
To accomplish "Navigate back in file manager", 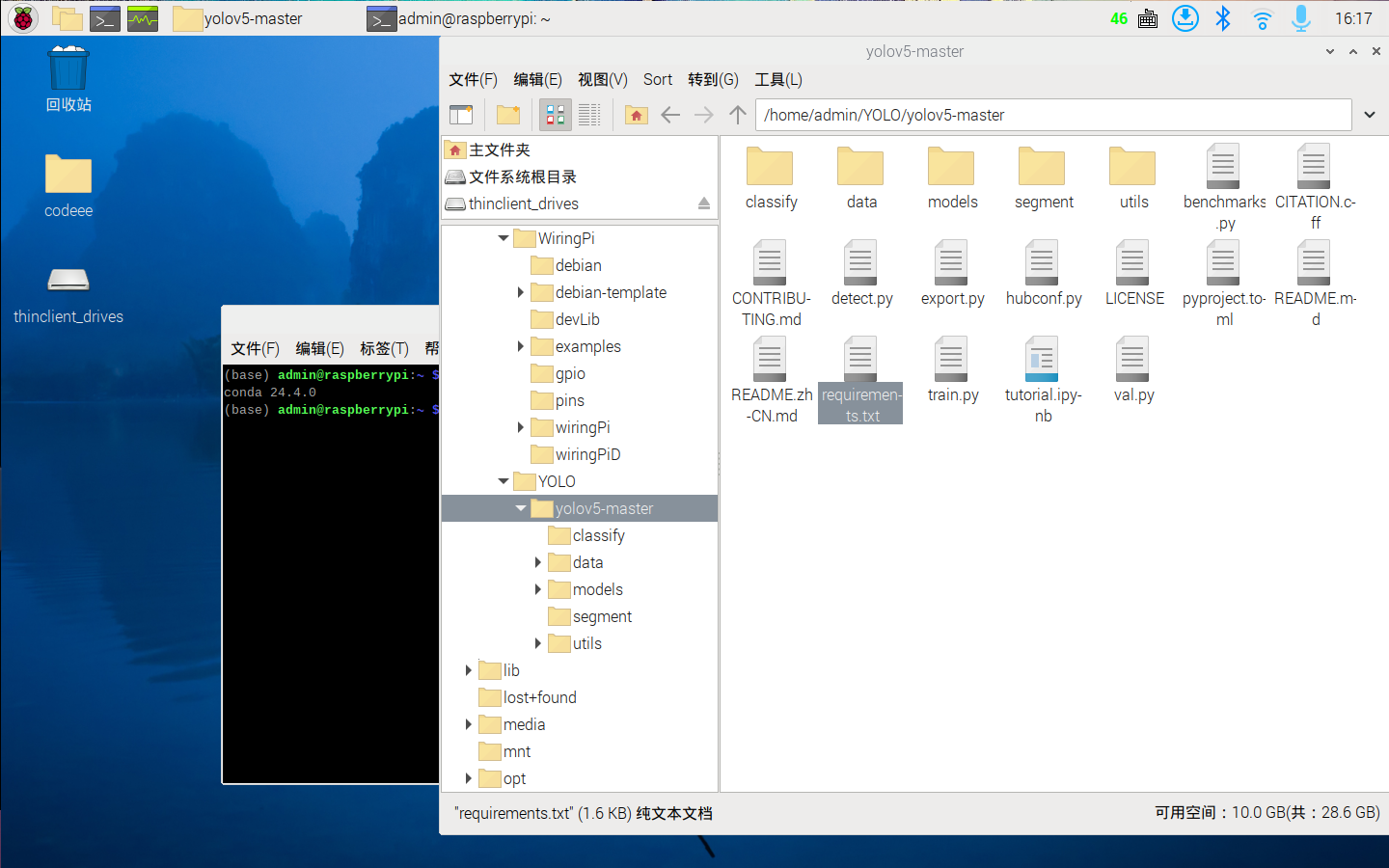I will pos(670,115).
